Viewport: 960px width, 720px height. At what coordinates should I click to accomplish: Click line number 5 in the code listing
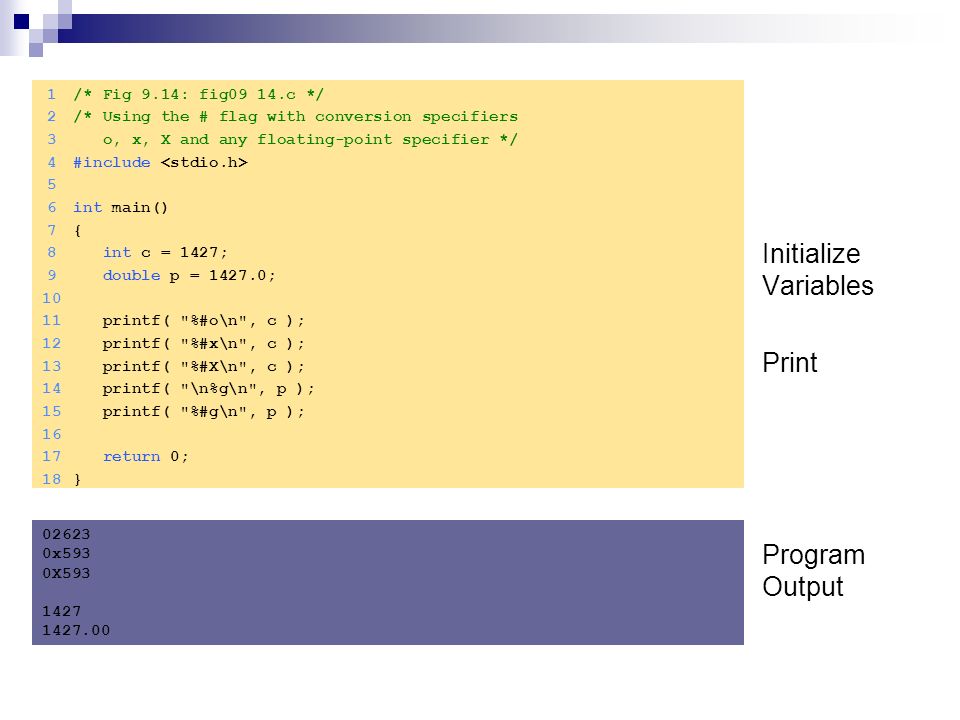click(52, 185)
